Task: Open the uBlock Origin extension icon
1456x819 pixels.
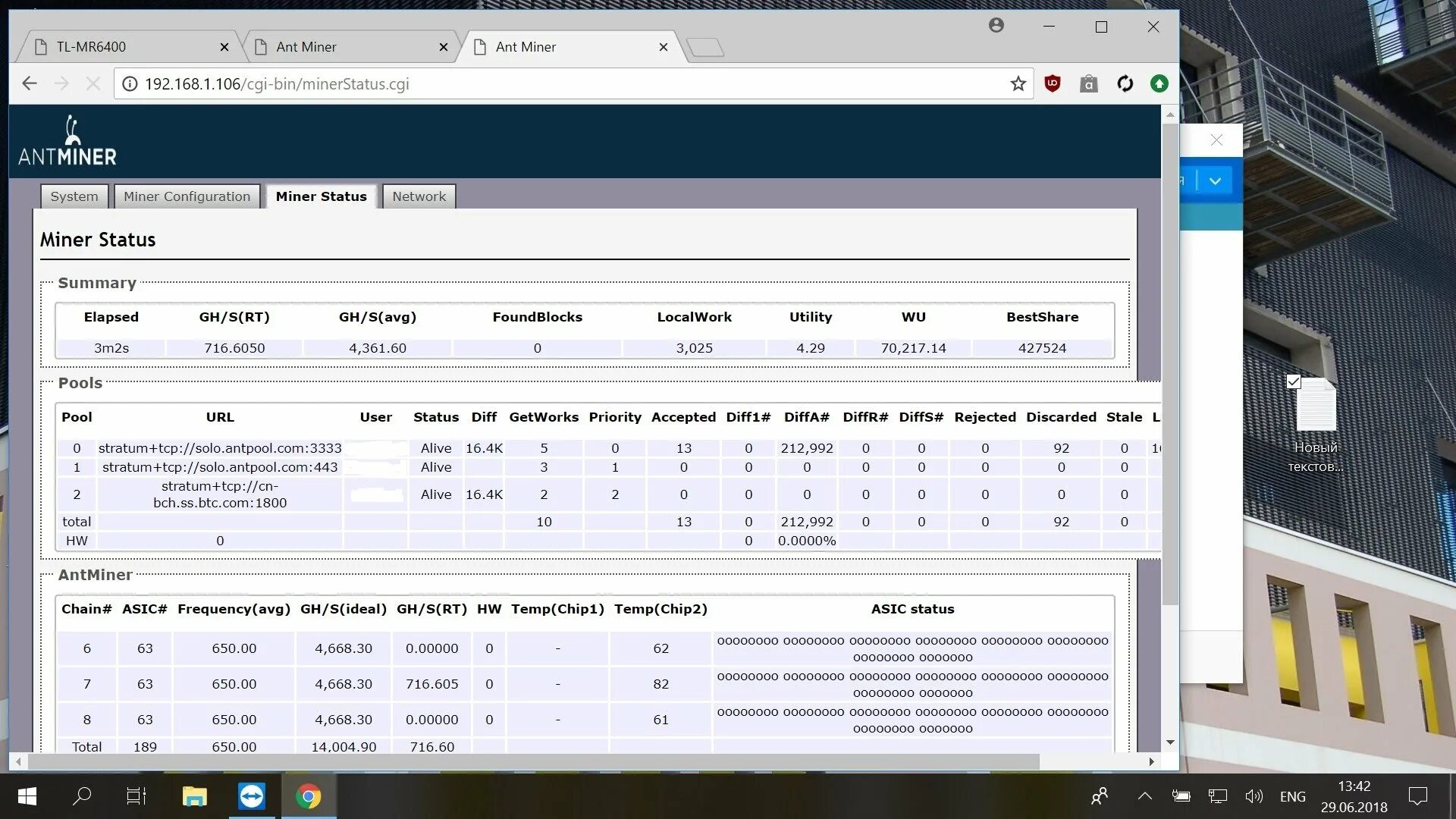Action: [1053, 84]
